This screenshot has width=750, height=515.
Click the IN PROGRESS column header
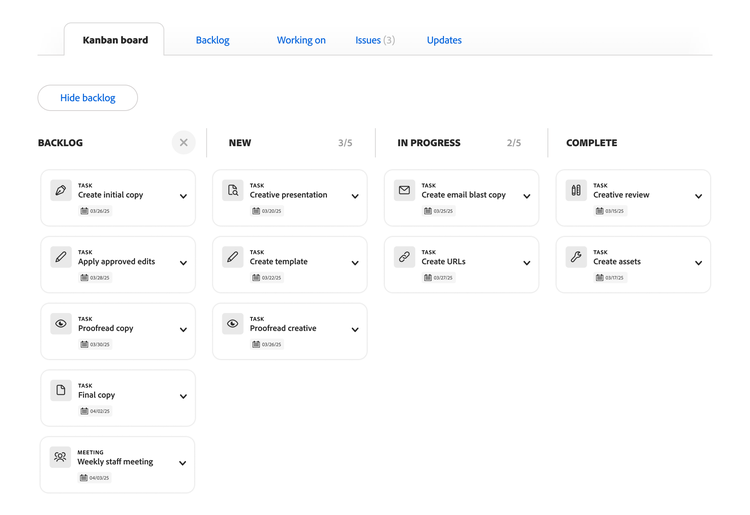click(x=429, y=142)
